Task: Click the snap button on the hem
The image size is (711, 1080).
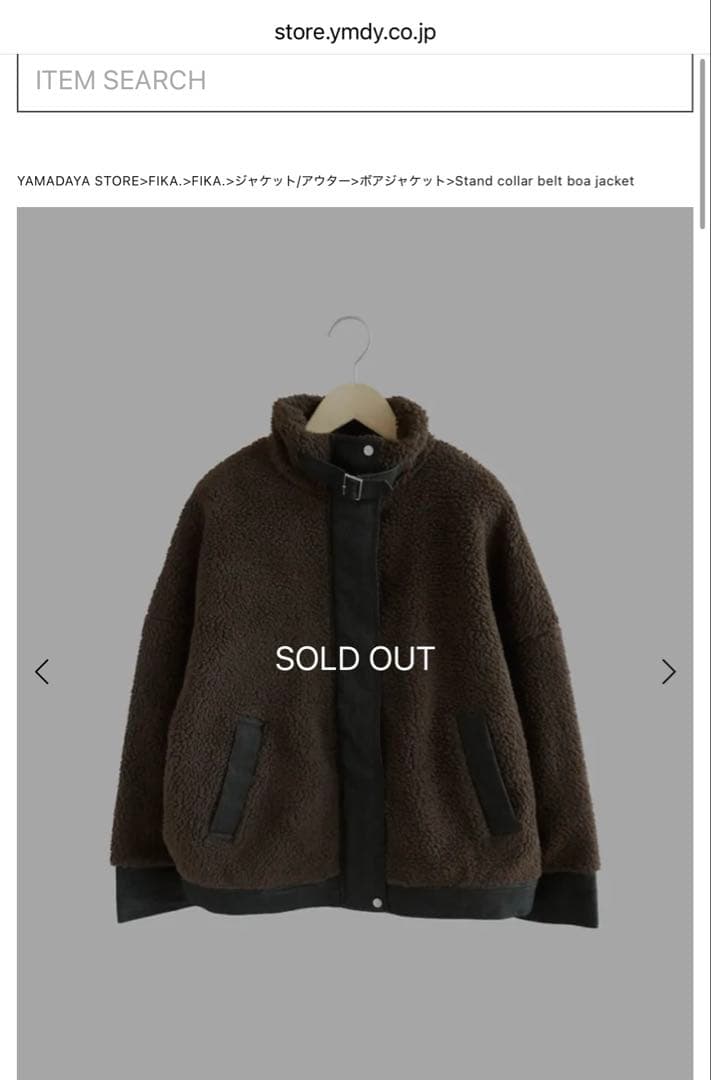Action: [x=378, y=902]
